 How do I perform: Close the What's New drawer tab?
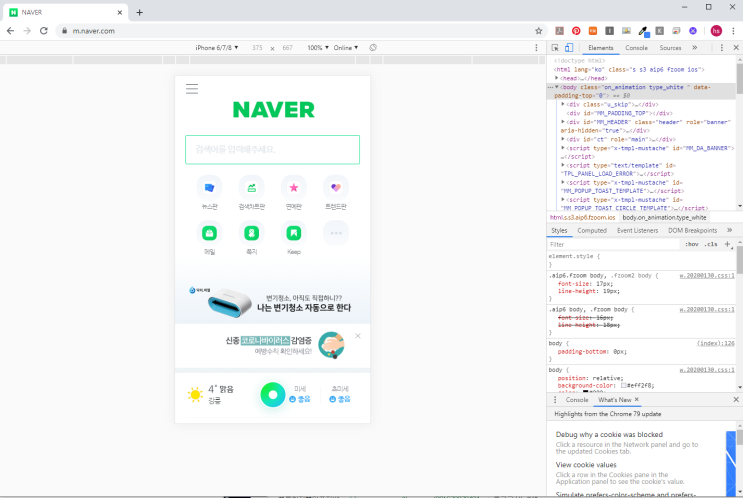(636, 399)
